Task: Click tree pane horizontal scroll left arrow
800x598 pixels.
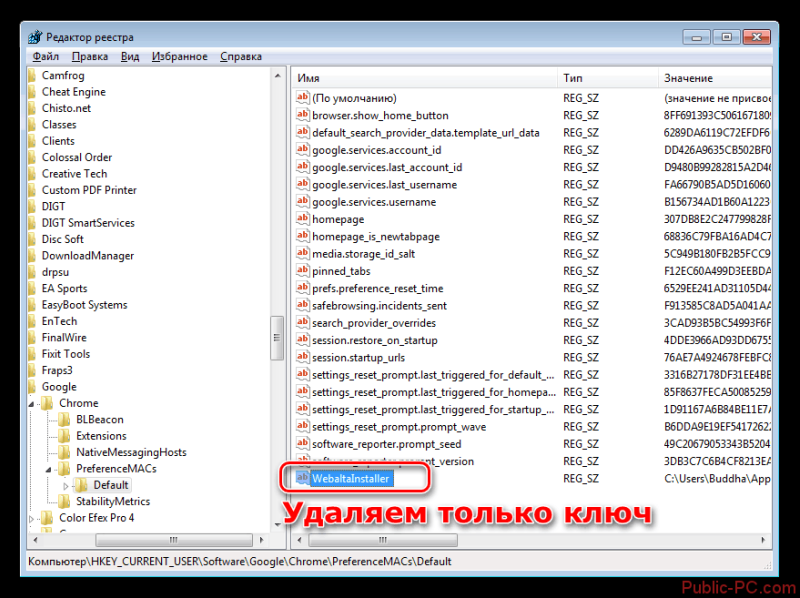Action: coord(35,539)
